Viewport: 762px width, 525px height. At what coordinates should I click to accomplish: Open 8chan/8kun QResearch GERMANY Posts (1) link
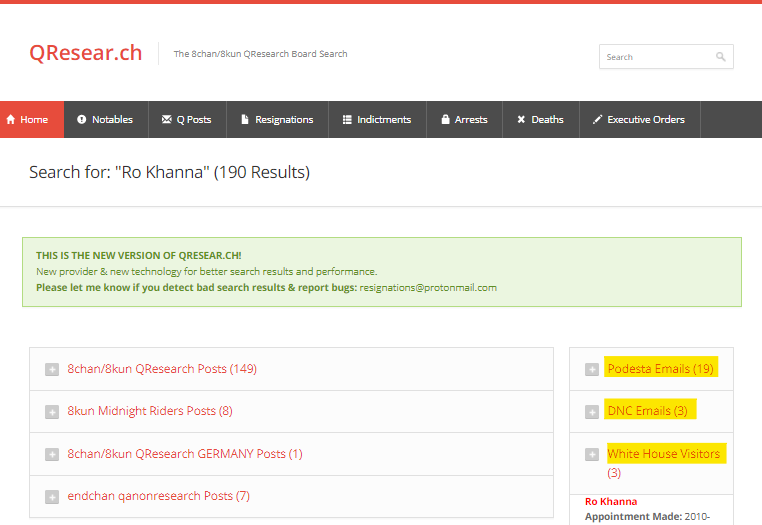185,454
